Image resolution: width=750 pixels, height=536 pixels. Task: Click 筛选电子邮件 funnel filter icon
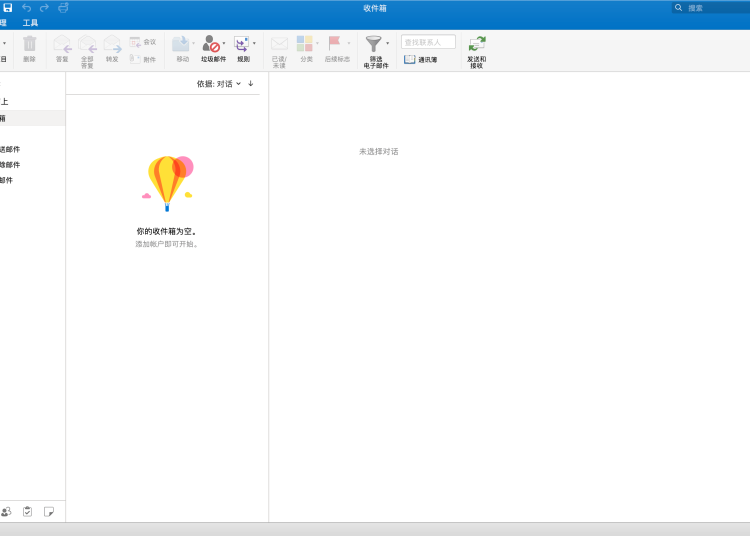(x=374, y=44)
